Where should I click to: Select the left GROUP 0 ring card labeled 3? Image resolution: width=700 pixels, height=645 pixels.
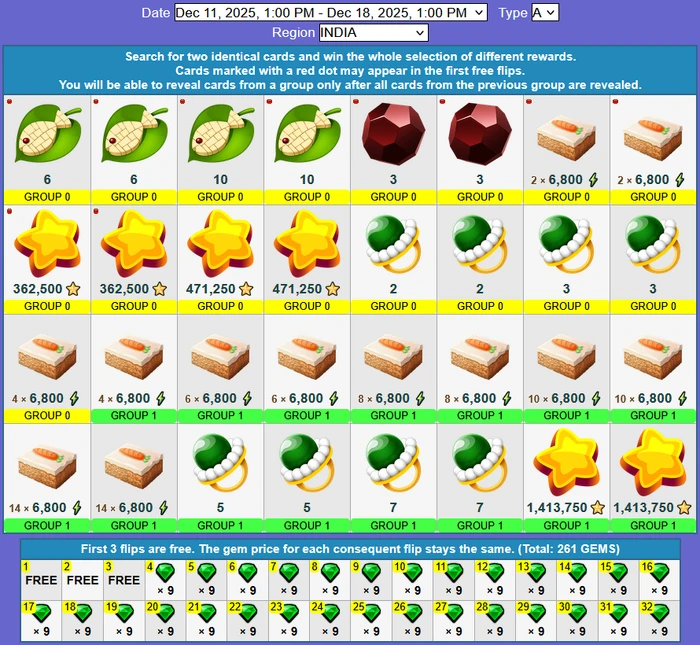tap(567, 259)
